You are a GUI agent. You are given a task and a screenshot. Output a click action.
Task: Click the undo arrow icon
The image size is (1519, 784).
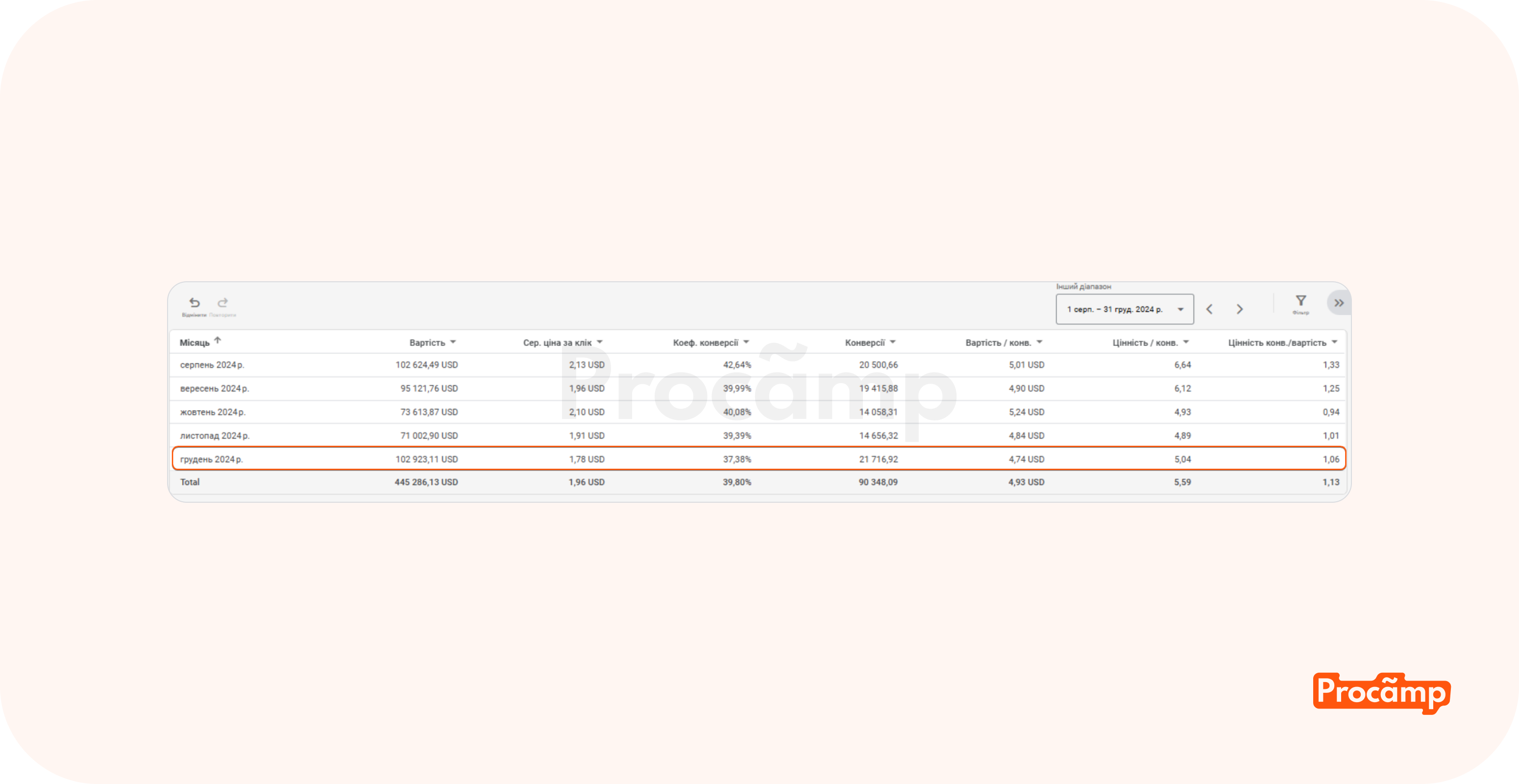click(194, 302)
